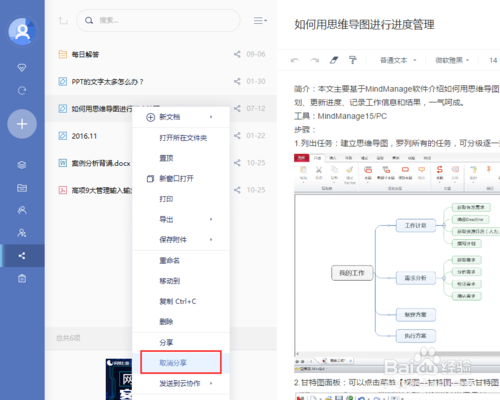
Task: Click the 09-06 date entry
Action: (x=256, y=54)
